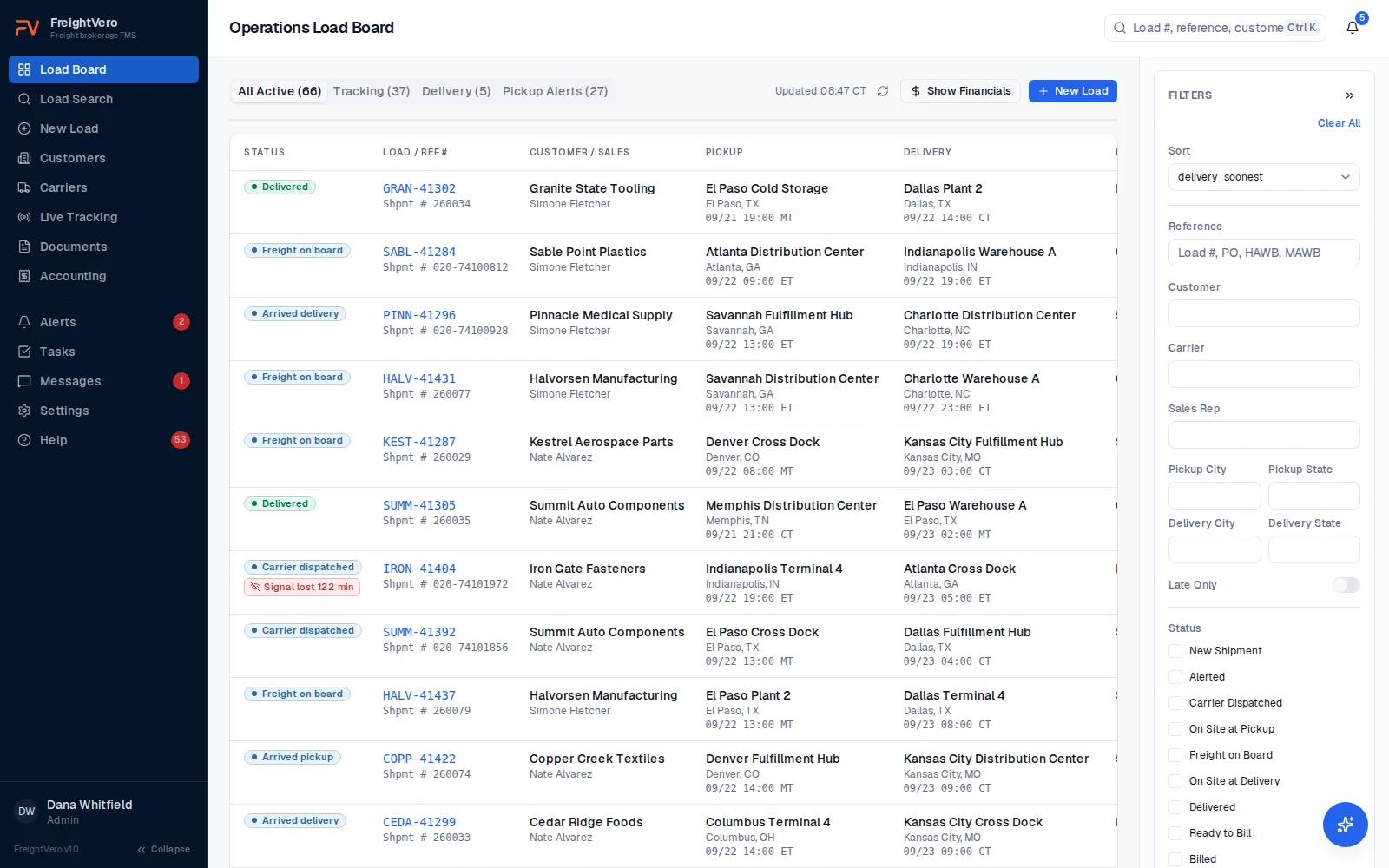Click the blue New Load button
Image resolution: width=1389 pixels, height=868 pixels.
pyautogui.click(x=1073, y=91)
